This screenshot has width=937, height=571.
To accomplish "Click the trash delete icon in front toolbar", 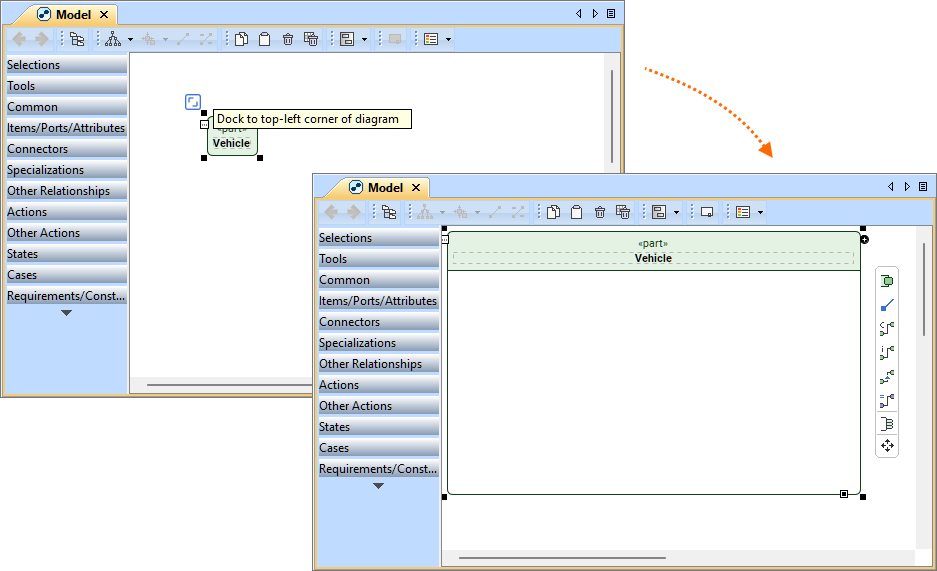I will 599,212.
